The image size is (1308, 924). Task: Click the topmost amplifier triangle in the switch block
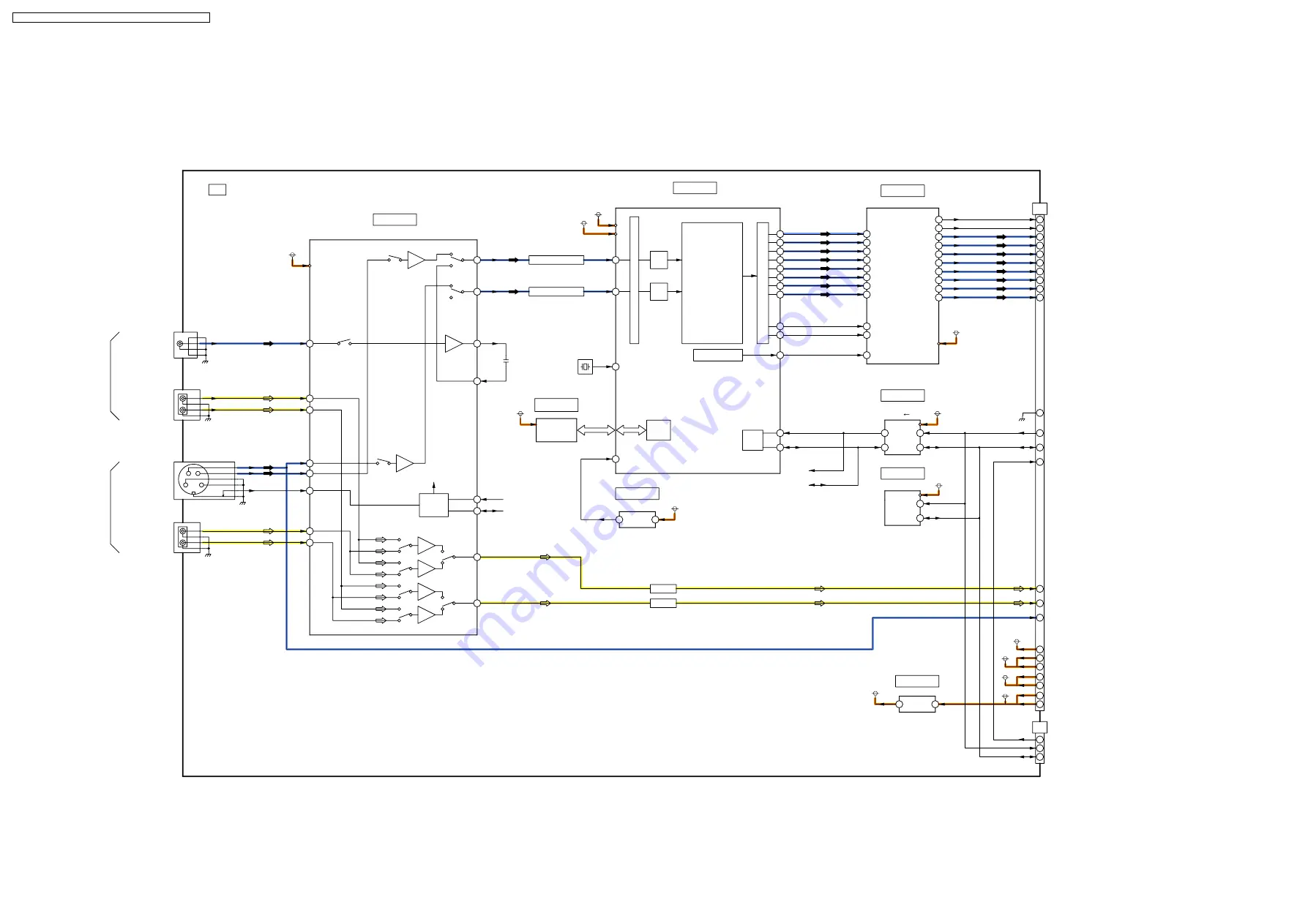416,260
